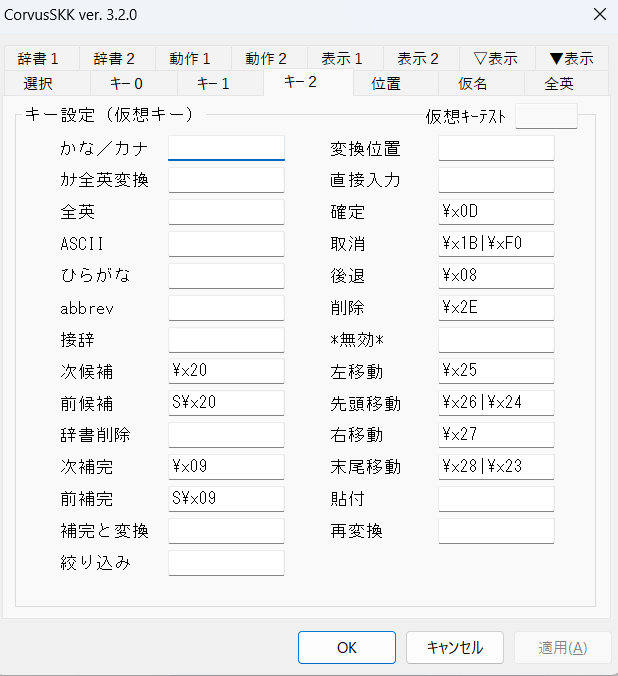Screen dimensions: 618x676
Task: Click the 右移動 field containing ¥x27
Action: pos(496,435)
